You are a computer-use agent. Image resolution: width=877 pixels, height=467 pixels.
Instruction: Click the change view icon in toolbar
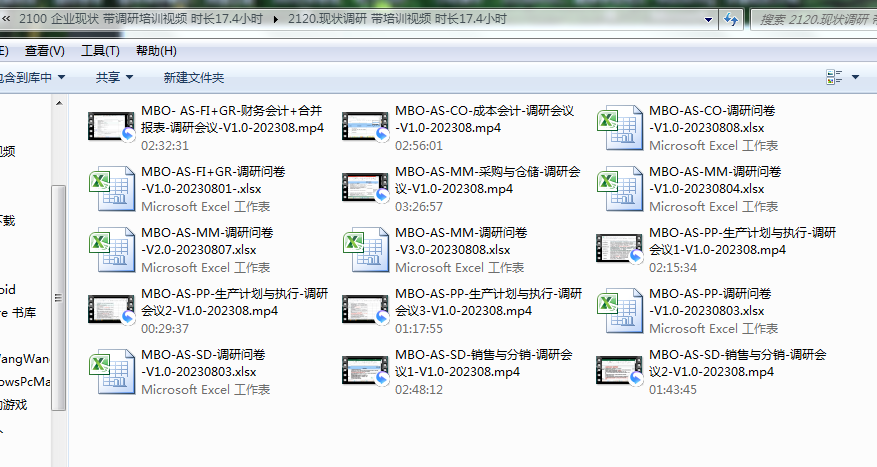[833, 77]
